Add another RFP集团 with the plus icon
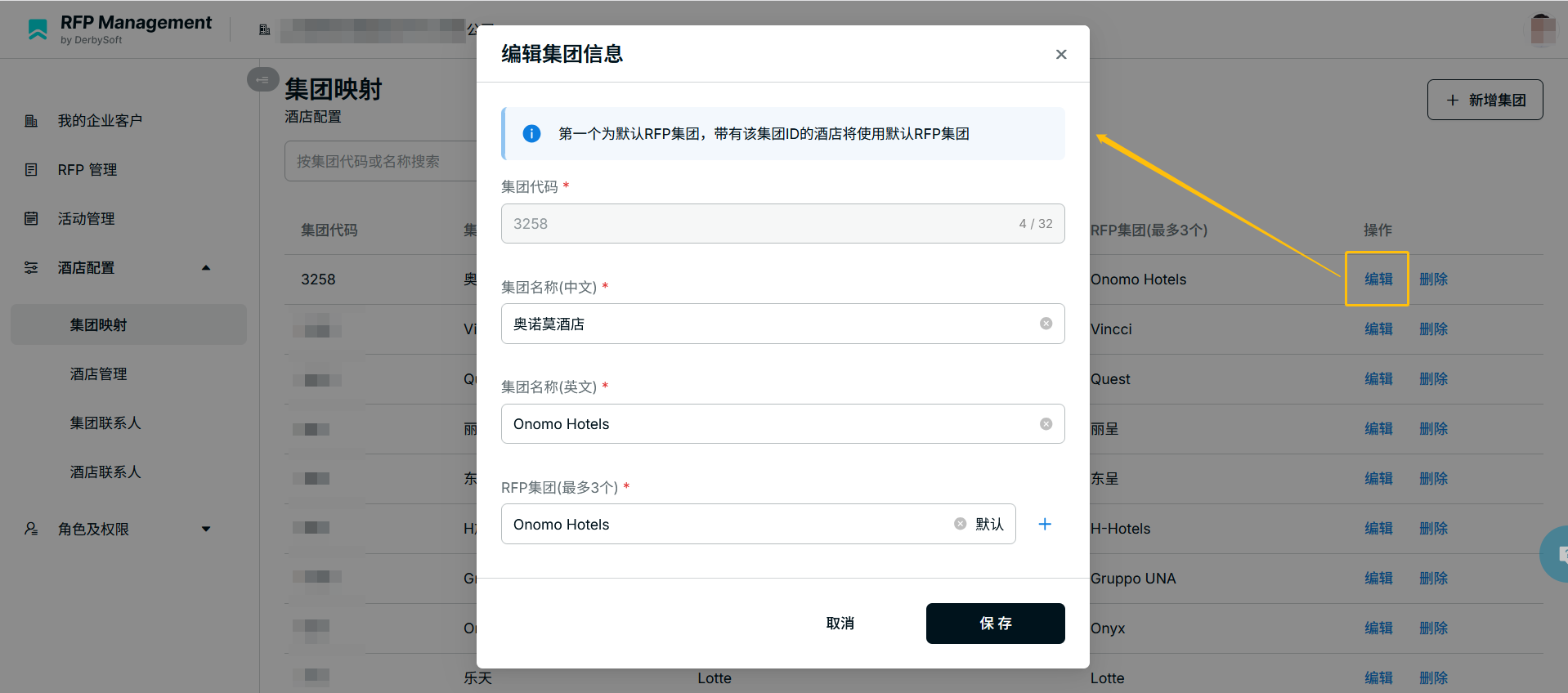This screenshot has width=1568, height=693. (1045, 524)
